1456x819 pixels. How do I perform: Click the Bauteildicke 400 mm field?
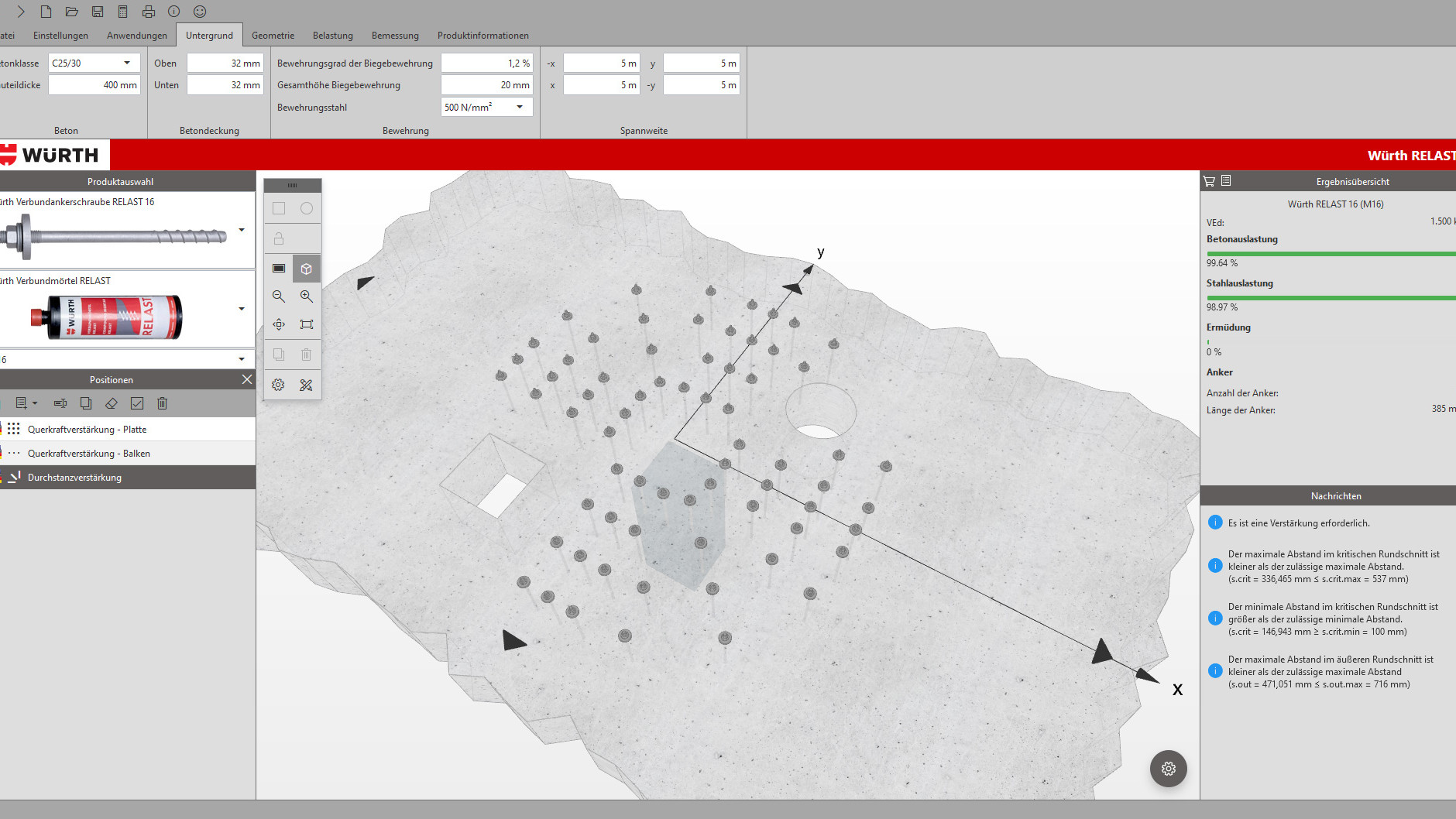click(94, 85)
